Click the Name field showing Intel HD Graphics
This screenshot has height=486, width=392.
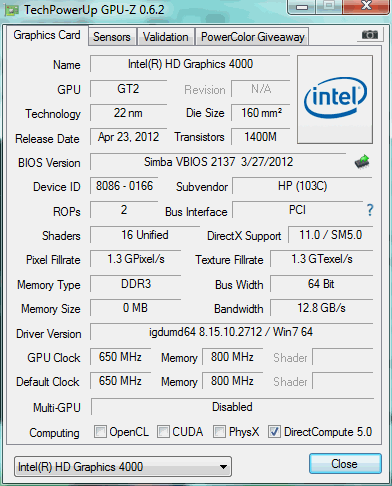[190, 64]
